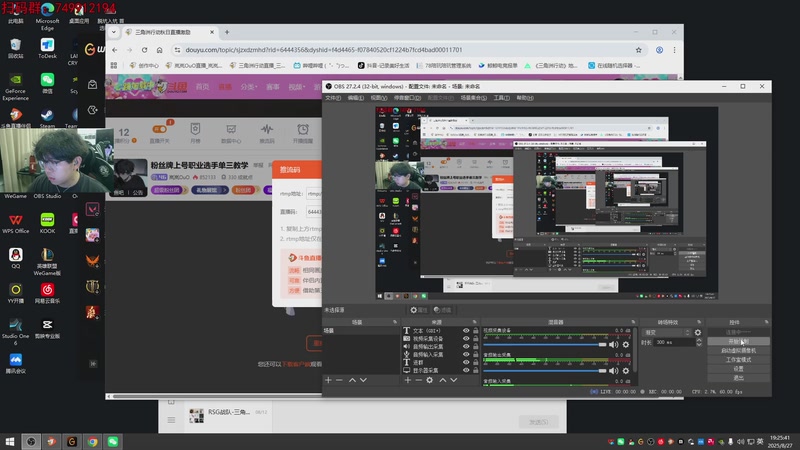This screenshot has width=800, height=450.
Task: Remove selected source with minus icon
Action: pyautogui.click(x=418, y=380)
